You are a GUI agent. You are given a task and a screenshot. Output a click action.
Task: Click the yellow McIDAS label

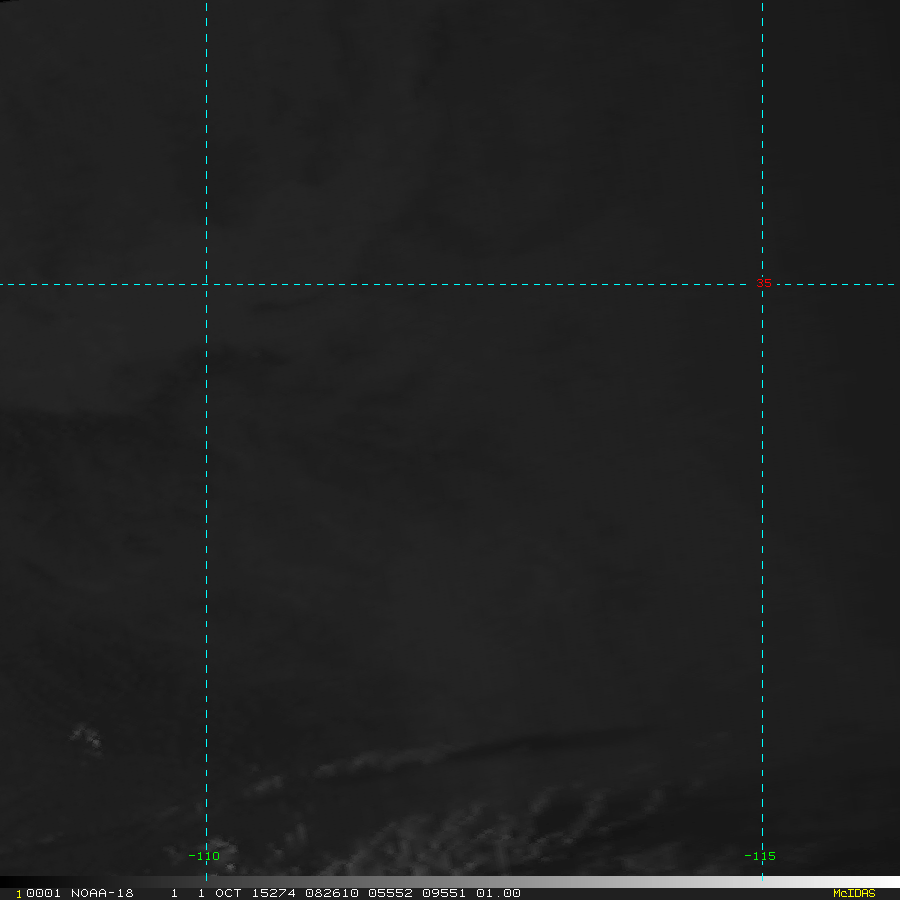[x=854, y=893]
